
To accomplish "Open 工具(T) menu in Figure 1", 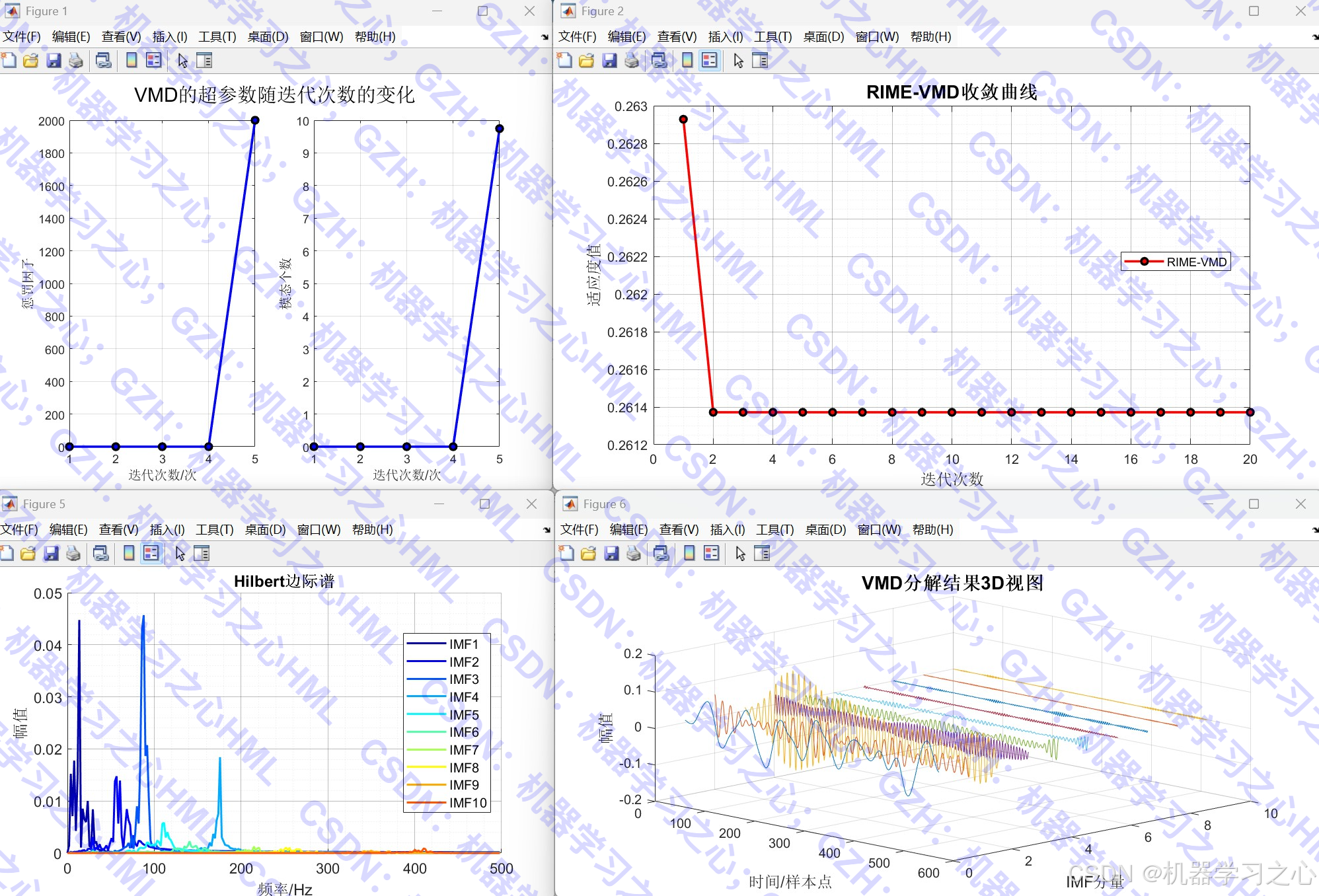I will [217, 37].
